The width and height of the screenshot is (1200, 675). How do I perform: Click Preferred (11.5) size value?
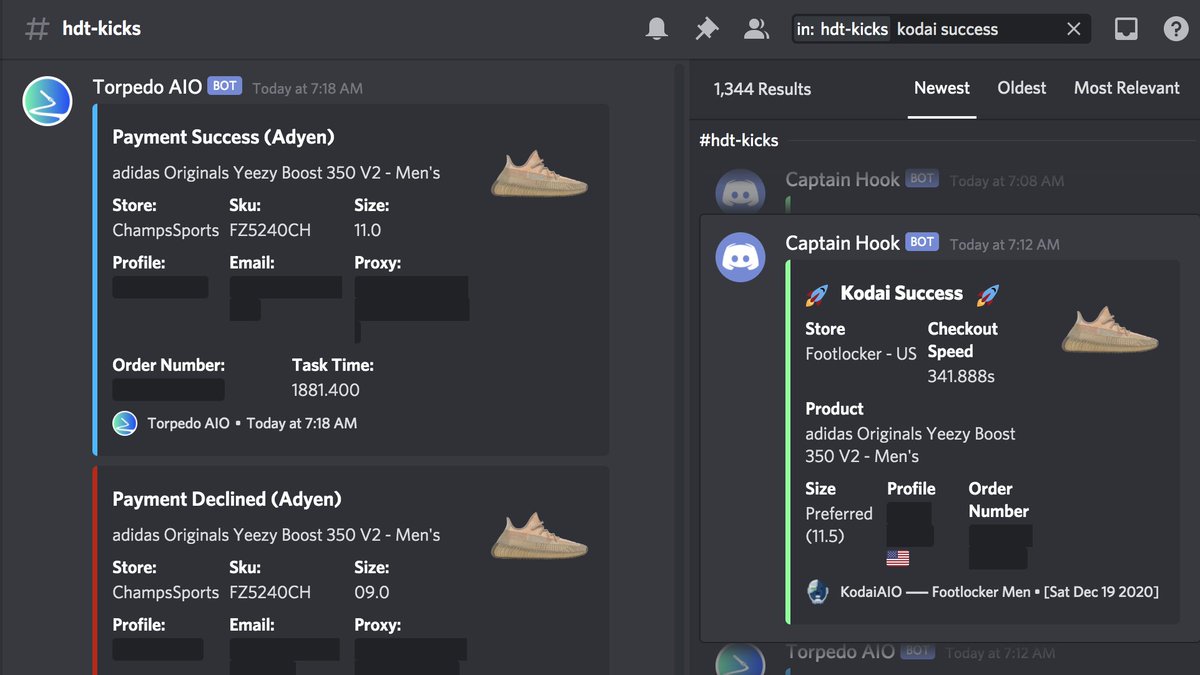(x=839, y=525)
